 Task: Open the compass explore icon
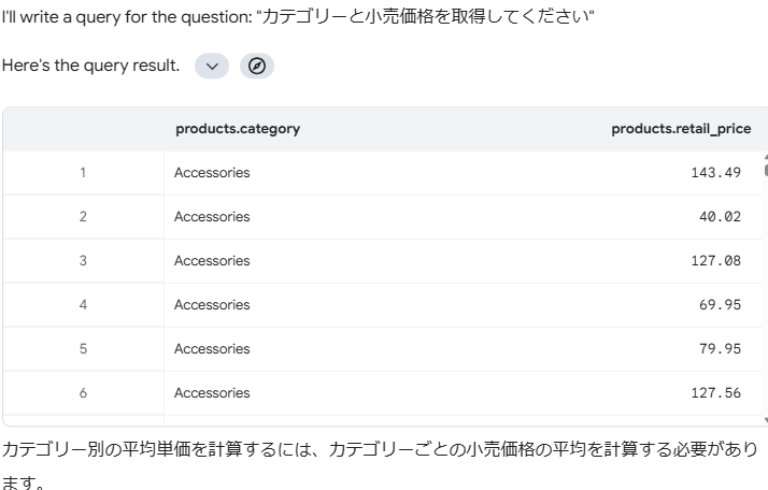[257, 66]
